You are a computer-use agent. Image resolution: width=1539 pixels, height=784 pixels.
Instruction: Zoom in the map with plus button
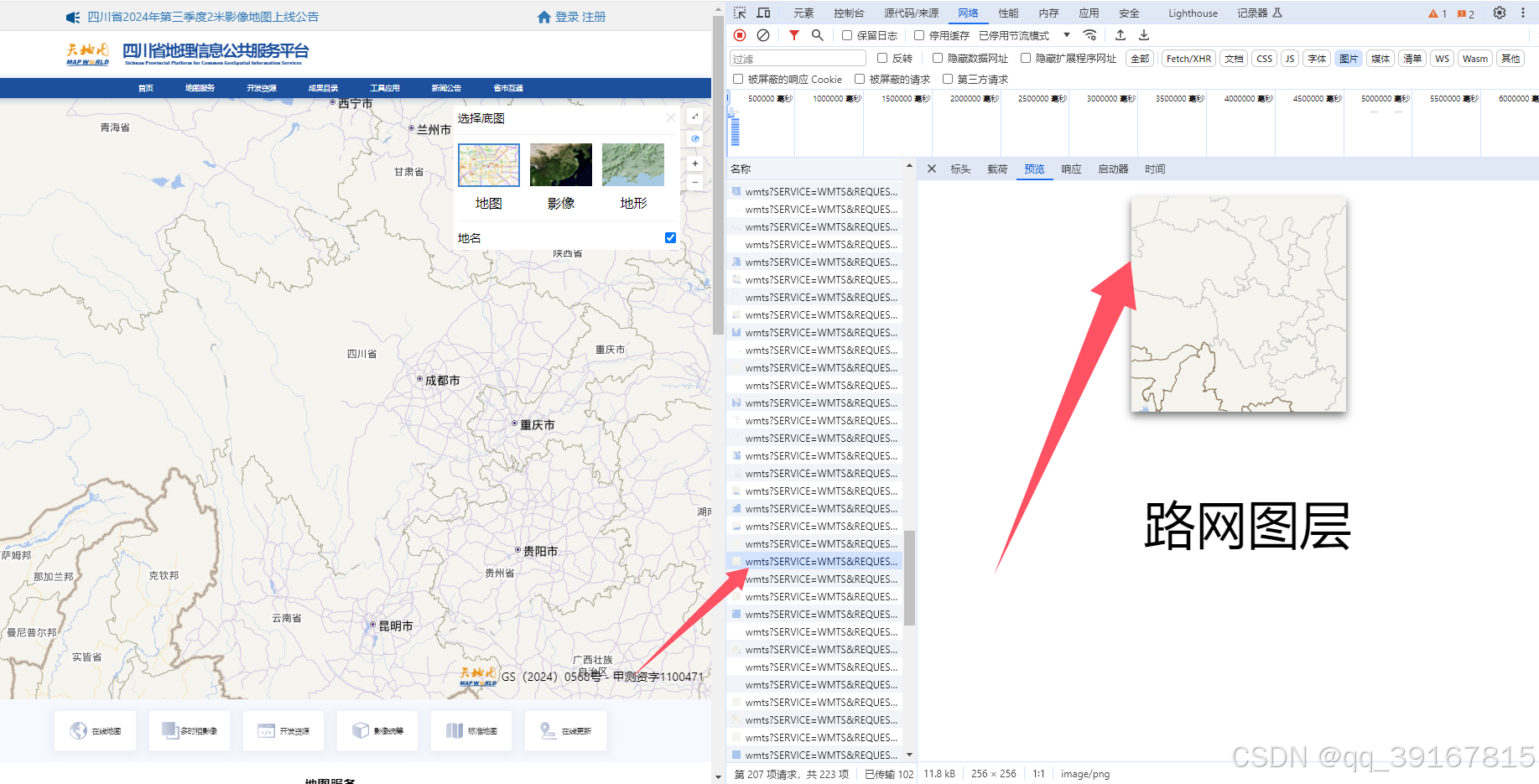(695, 164)
